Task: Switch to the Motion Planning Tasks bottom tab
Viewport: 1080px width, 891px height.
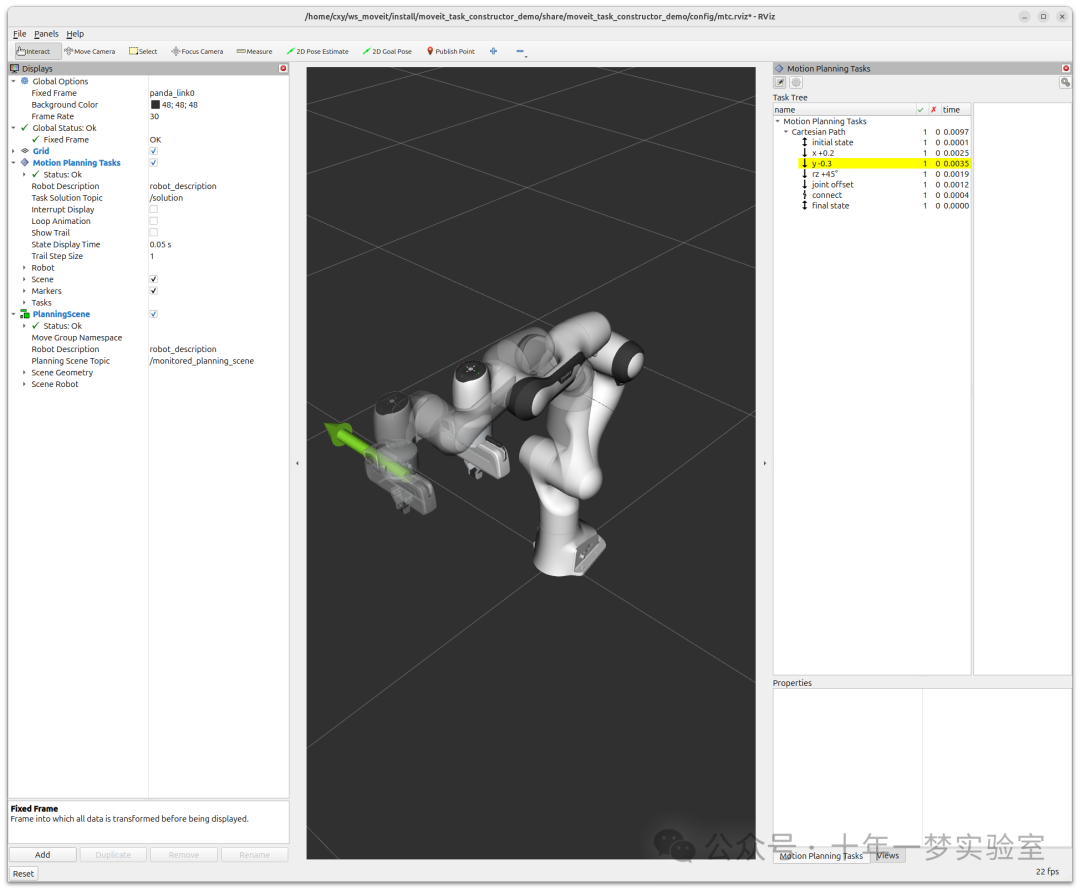Action: [x=821, y=856]
